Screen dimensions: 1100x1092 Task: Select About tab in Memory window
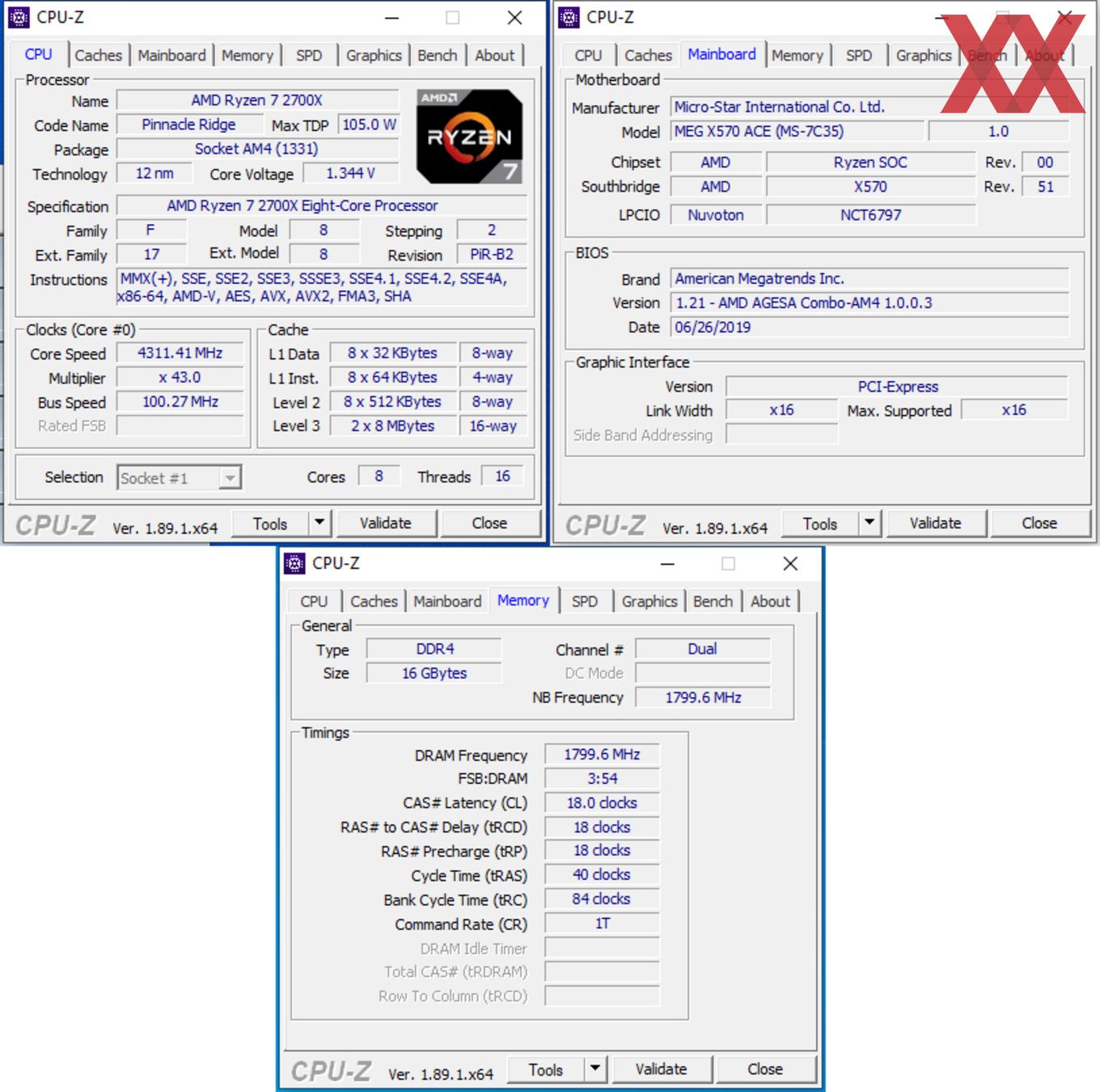point(770,601)
